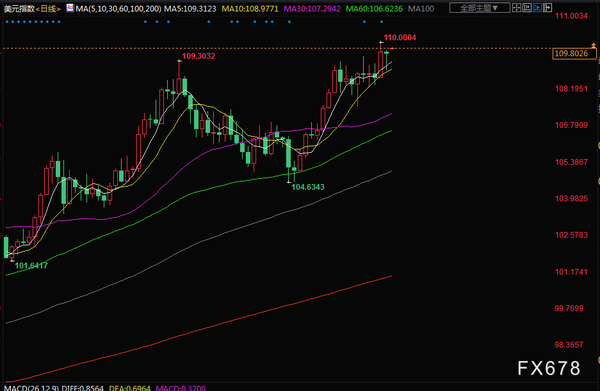Click the small orange arrow above price tag
600x391 pixels.
(593, 46)
